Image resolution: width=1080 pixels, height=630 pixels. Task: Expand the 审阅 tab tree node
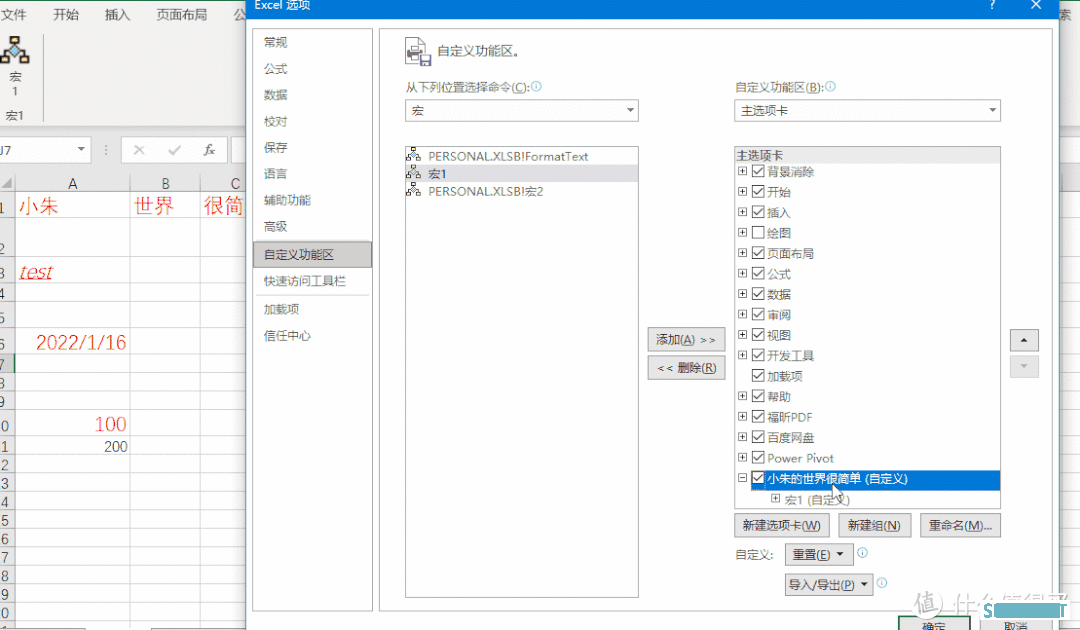coord(742,314)
